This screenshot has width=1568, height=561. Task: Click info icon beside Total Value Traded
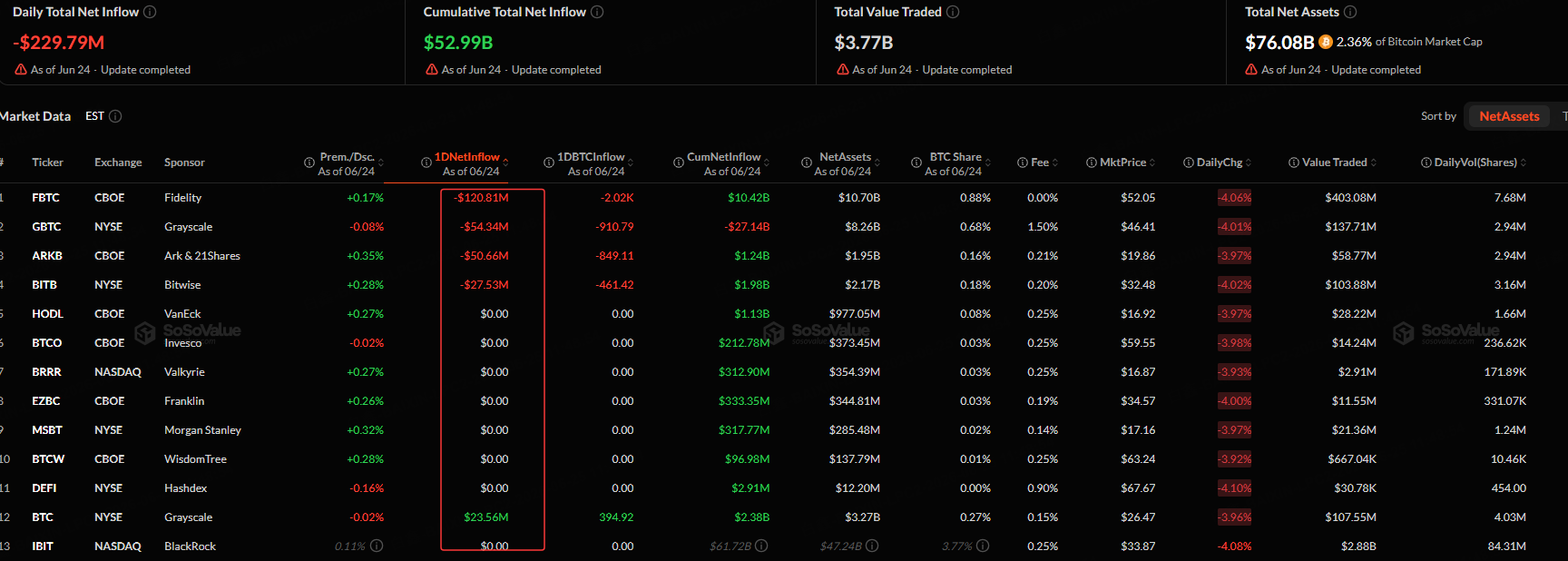(x=953, y=12)
